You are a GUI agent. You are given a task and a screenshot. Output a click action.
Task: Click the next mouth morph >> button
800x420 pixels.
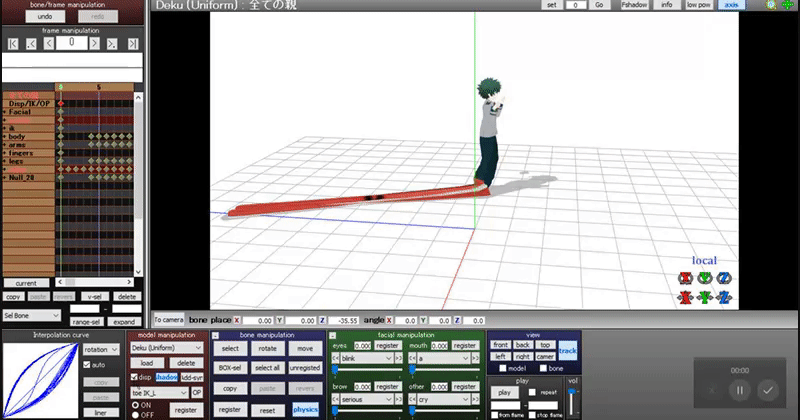[475, 358]
